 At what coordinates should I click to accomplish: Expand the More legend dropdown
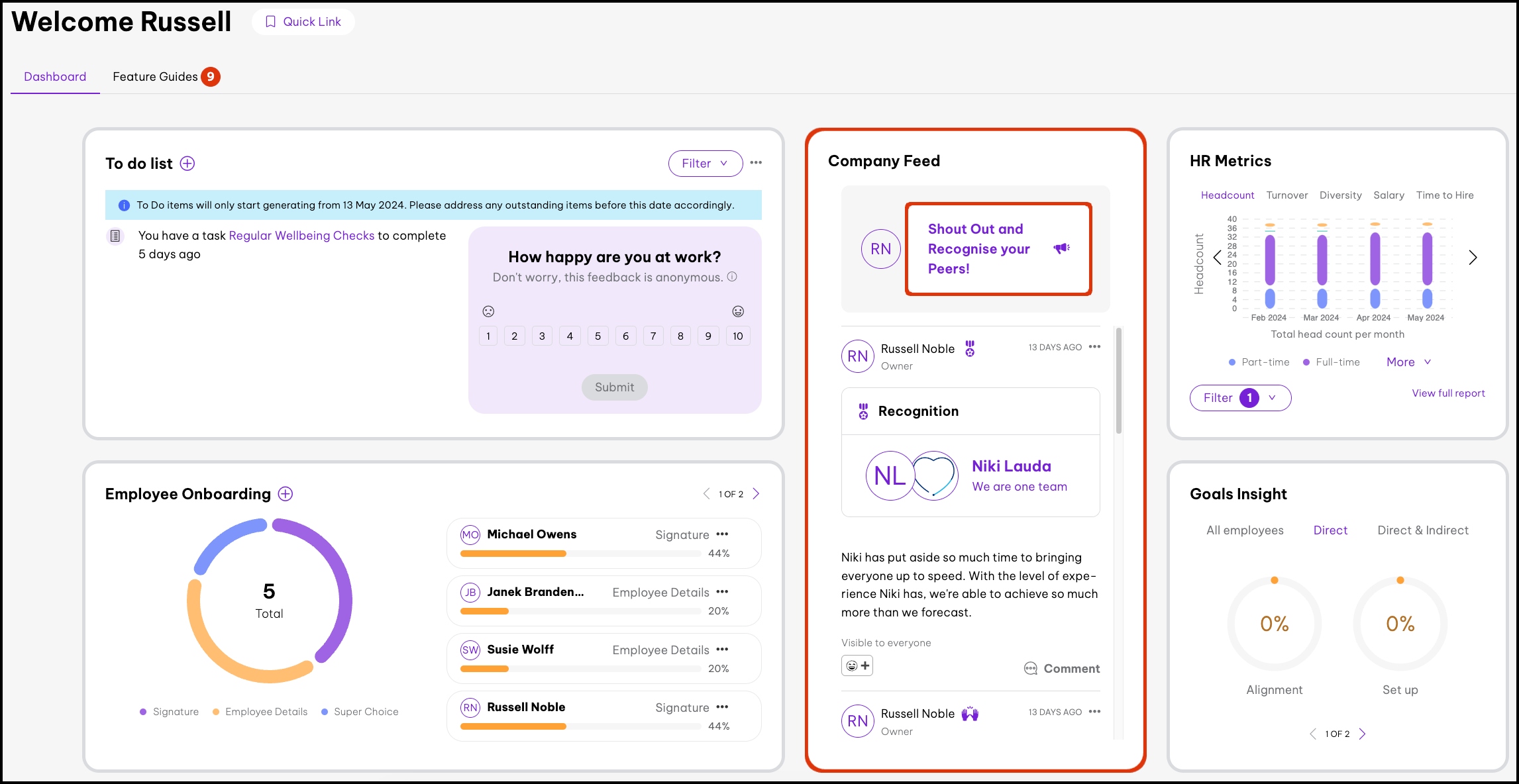click(1408, 362)
